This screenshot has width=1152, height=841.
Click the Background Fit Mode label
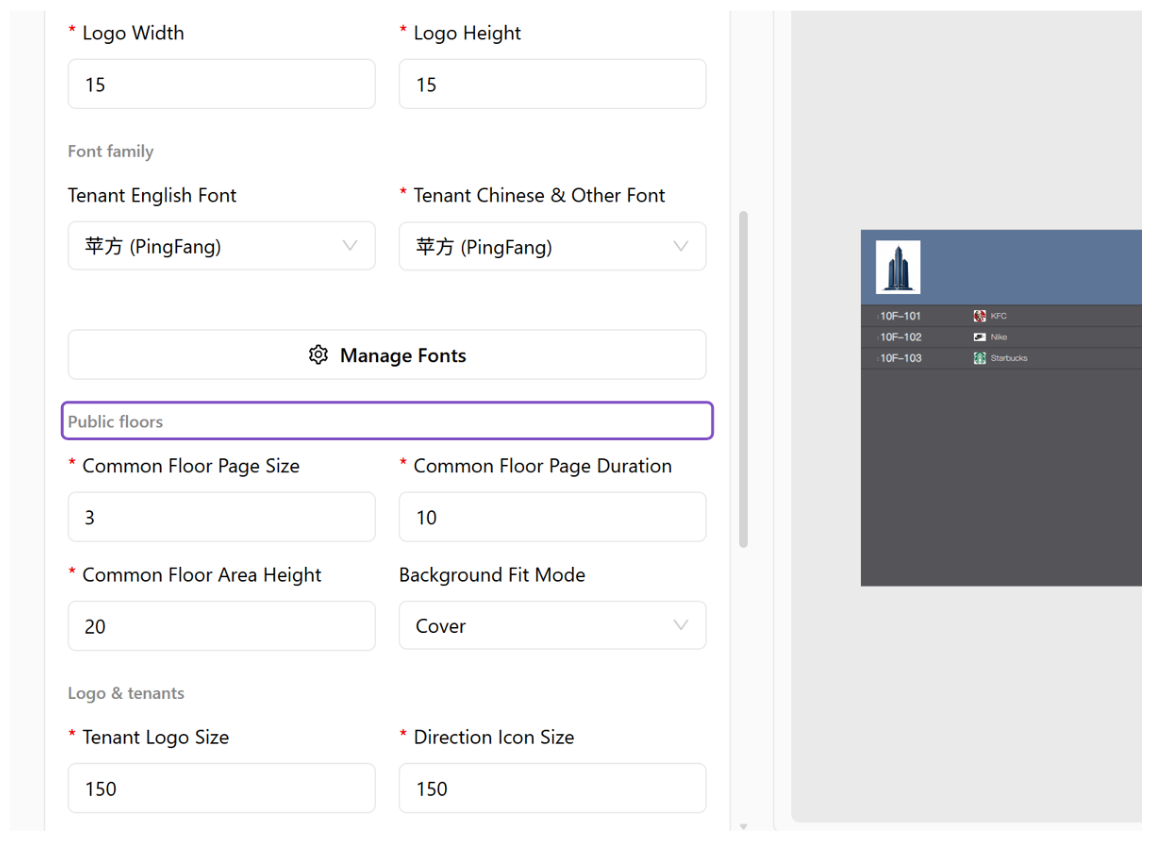(492, 574)
